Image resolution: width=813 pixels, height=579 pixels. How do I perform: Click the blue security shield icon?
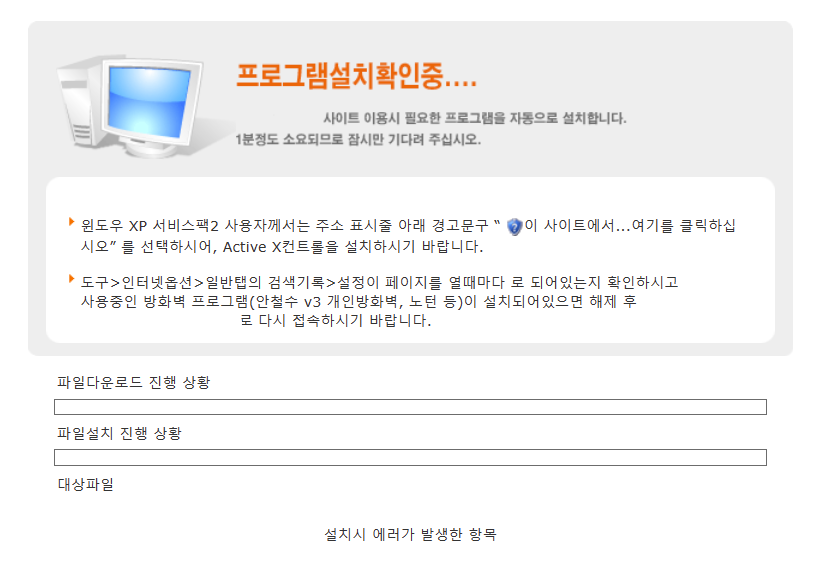pos(514,227)
